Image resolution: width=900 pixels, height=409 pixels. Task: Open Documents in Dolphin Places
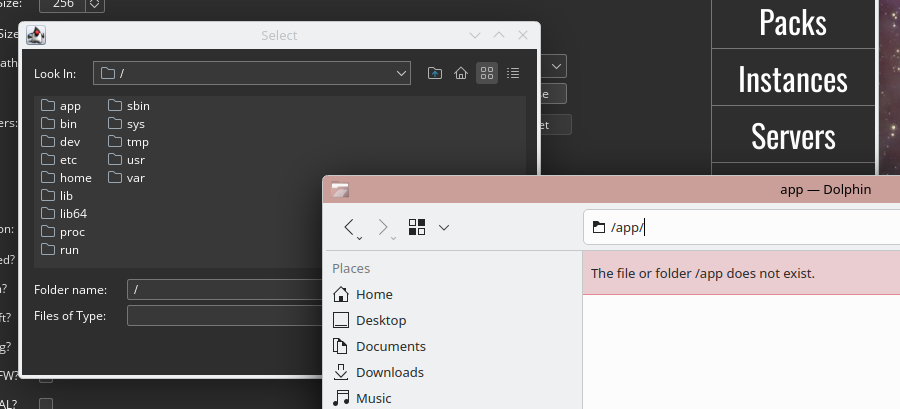click(x=379, y=346)
